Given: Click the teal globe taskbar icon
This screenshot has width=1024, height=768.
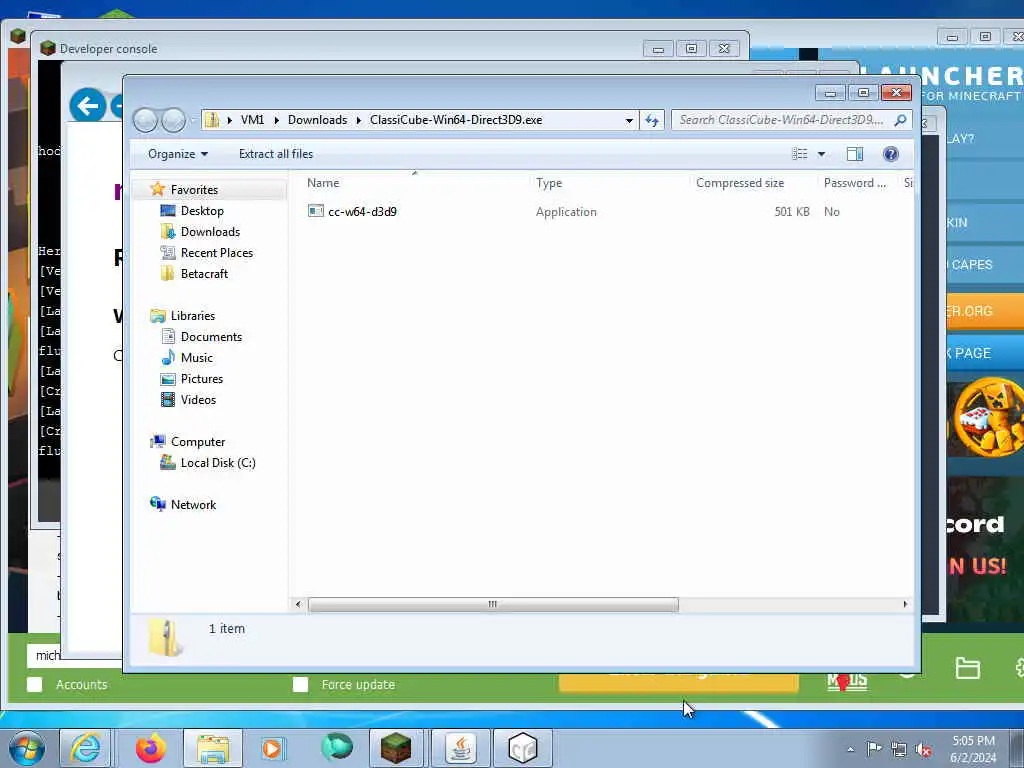Looking at the screenshot, I should coord(336,748).
